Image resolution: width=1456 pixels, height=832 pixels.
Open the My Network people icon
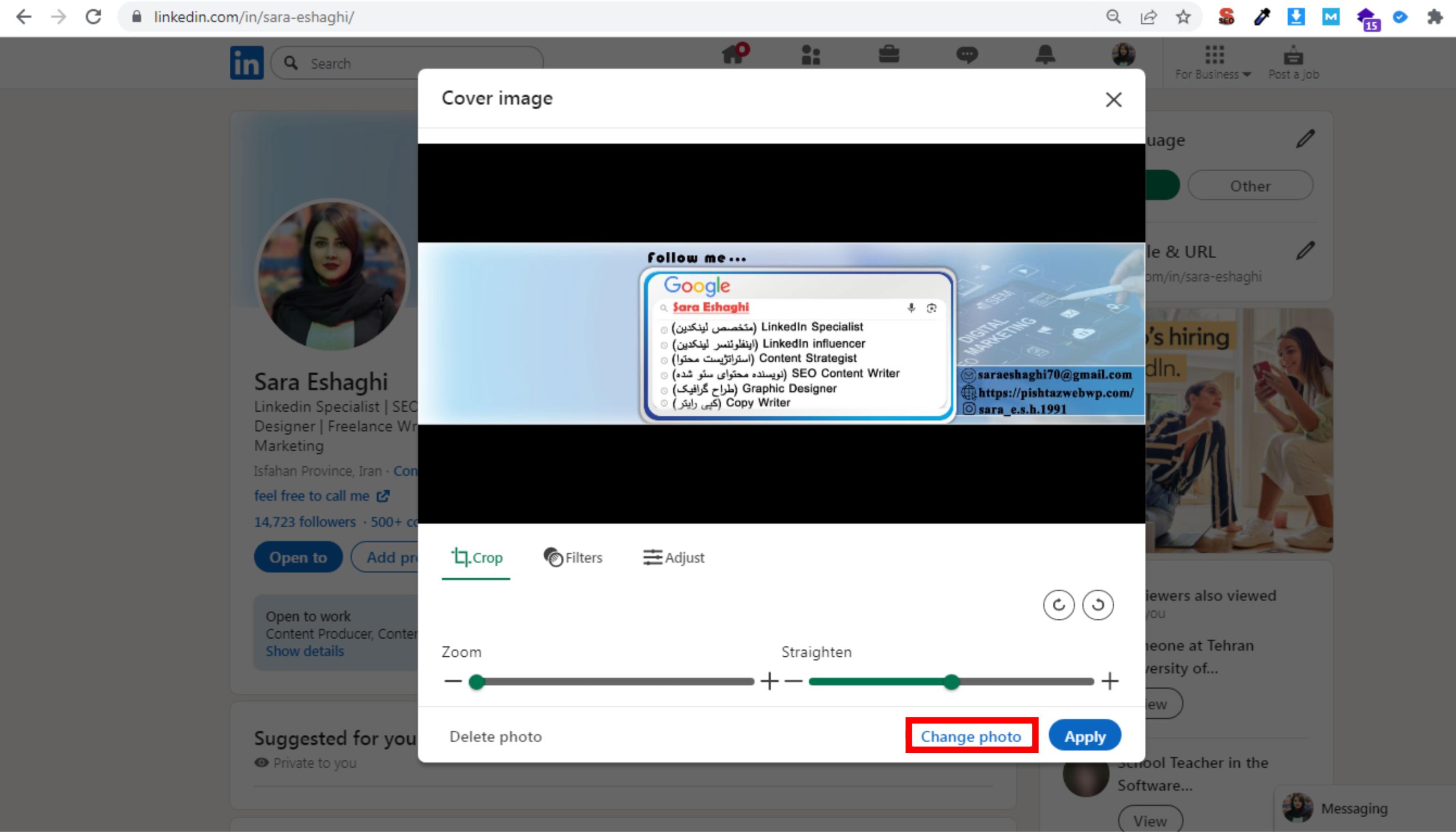click(810, 55)
